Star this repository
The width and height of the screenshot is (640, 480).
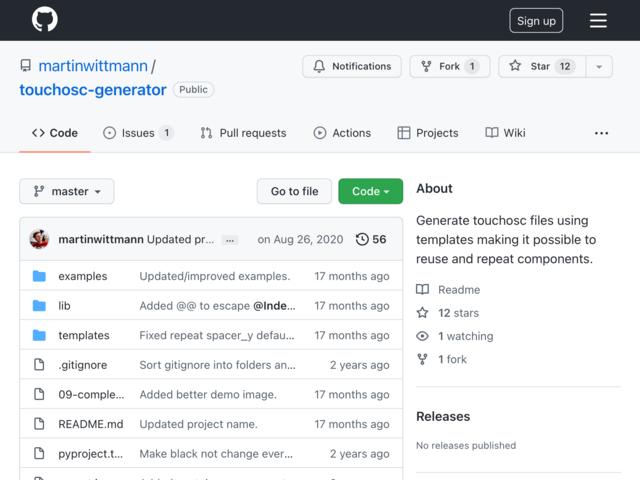(x=542, y=66)
